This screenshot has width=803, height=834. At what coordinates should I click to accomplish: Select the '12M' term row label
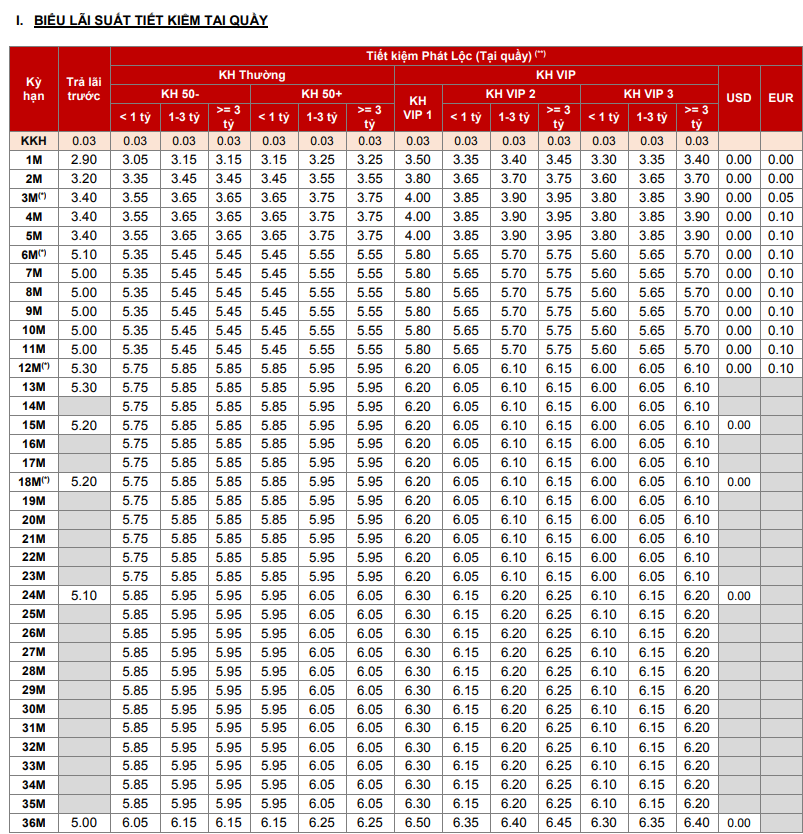coord(33,368)
